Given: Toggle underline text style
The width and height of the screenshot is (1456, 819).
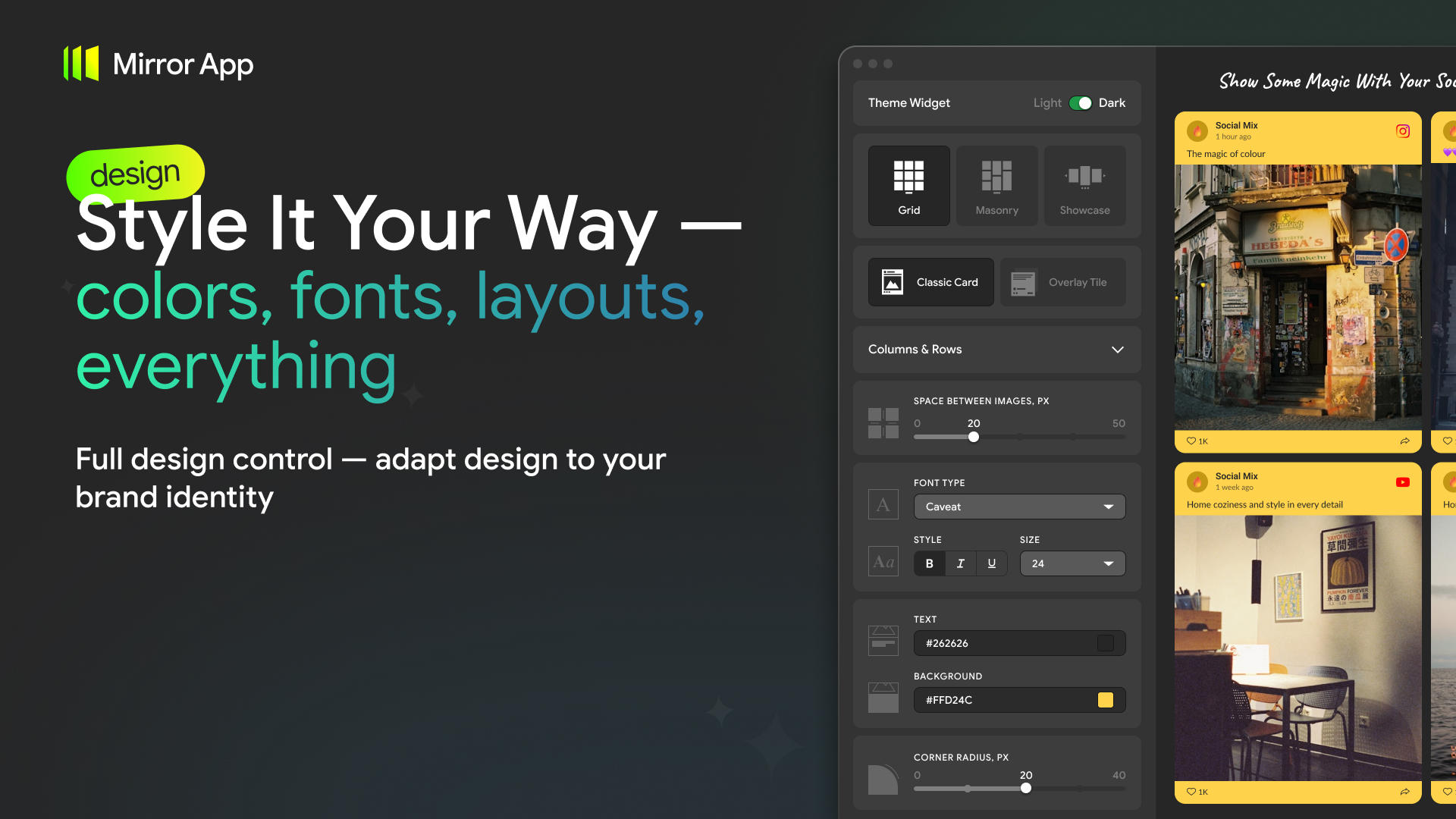Looking at the screenshot, I should pos(992,563).
